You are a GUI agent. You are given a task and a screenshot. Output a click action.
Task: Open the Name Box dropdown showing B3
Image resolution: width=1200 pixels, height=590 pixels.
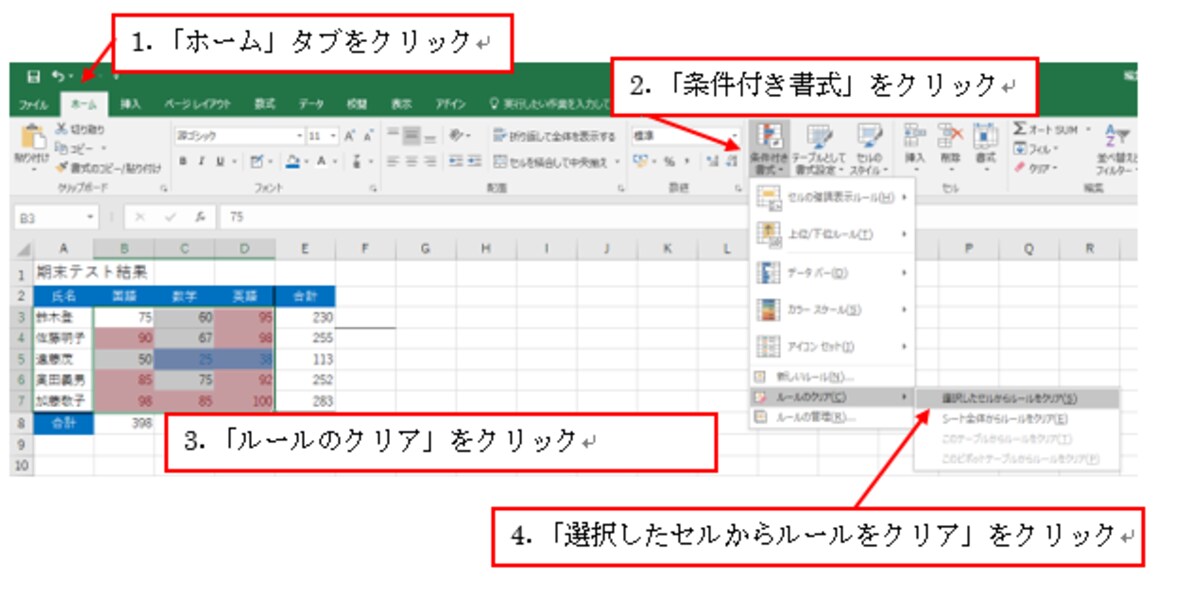pyautogui.click(x=91, y=217)
